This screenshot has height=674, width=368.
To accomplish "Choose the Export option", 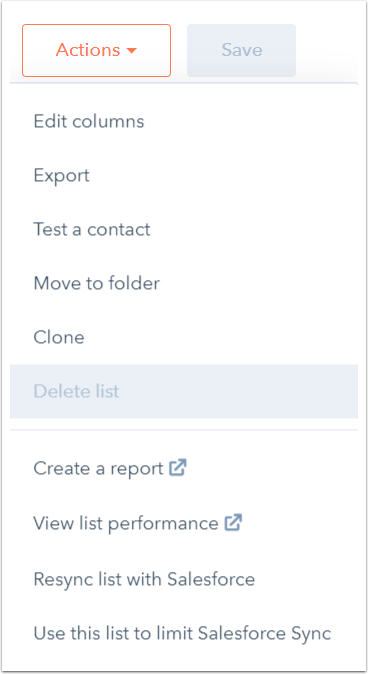I will click(x=184, y=175).
